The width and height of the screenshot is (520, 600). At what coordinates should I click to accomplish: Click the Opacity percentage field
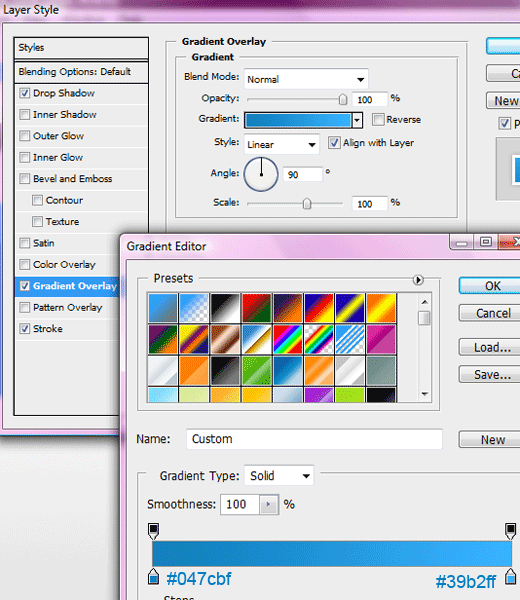tap(370, 99)
